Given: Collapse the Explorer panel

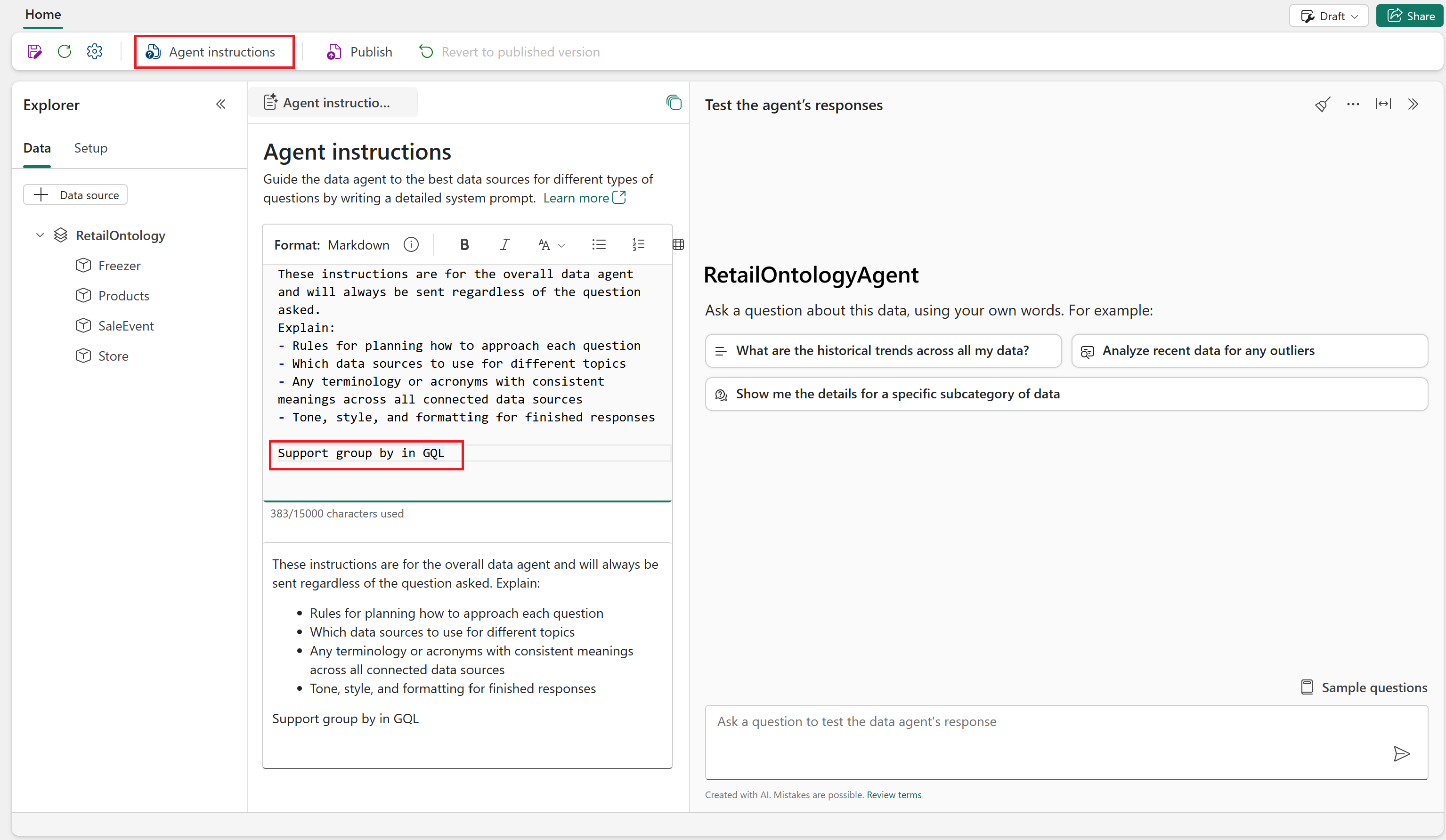Looking at the screenshot, I should (x=220, y=105).
